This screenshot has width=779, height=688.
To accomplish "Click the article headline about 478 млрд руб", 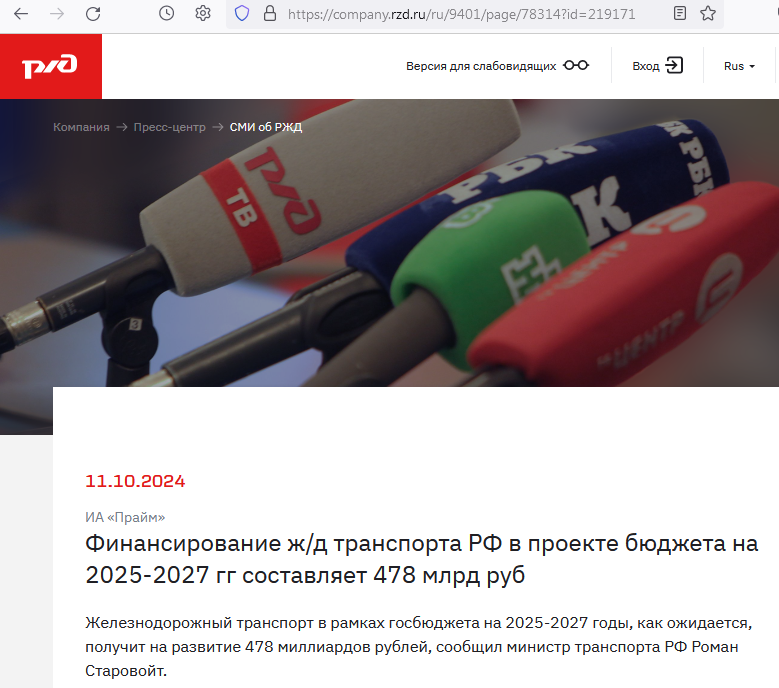I will click(421, 559).
